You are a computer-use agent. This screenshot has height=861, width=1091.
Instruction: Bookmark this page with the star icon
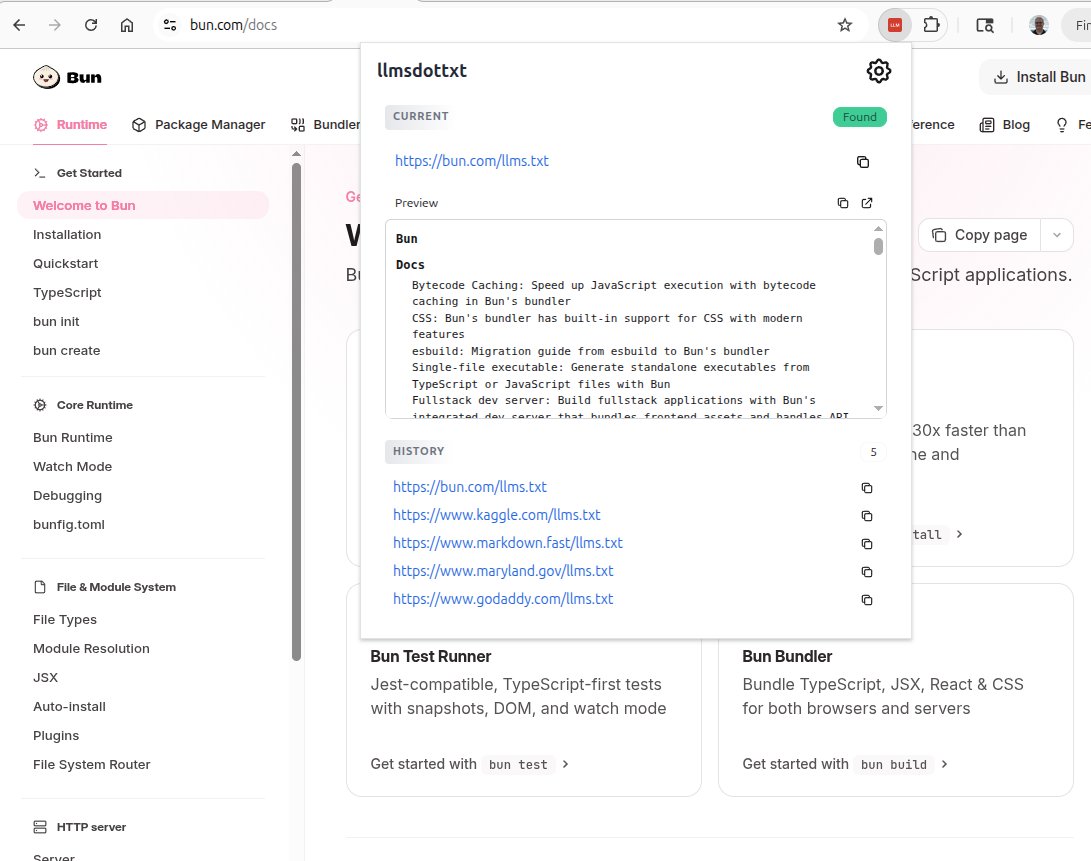[845, 26]
